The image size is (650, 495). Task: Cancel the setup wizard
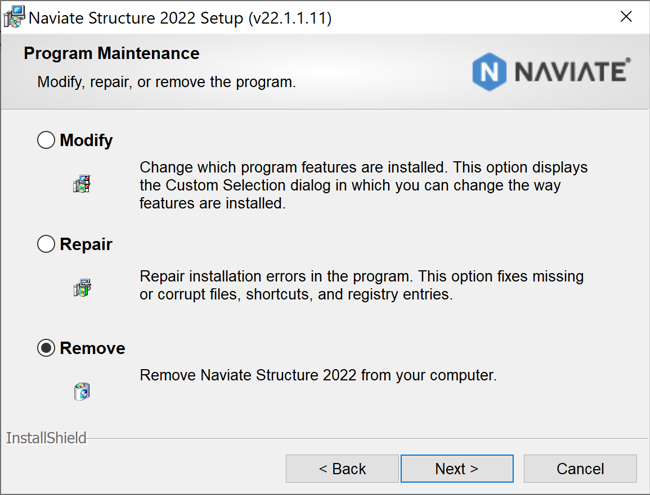point(580,468)
